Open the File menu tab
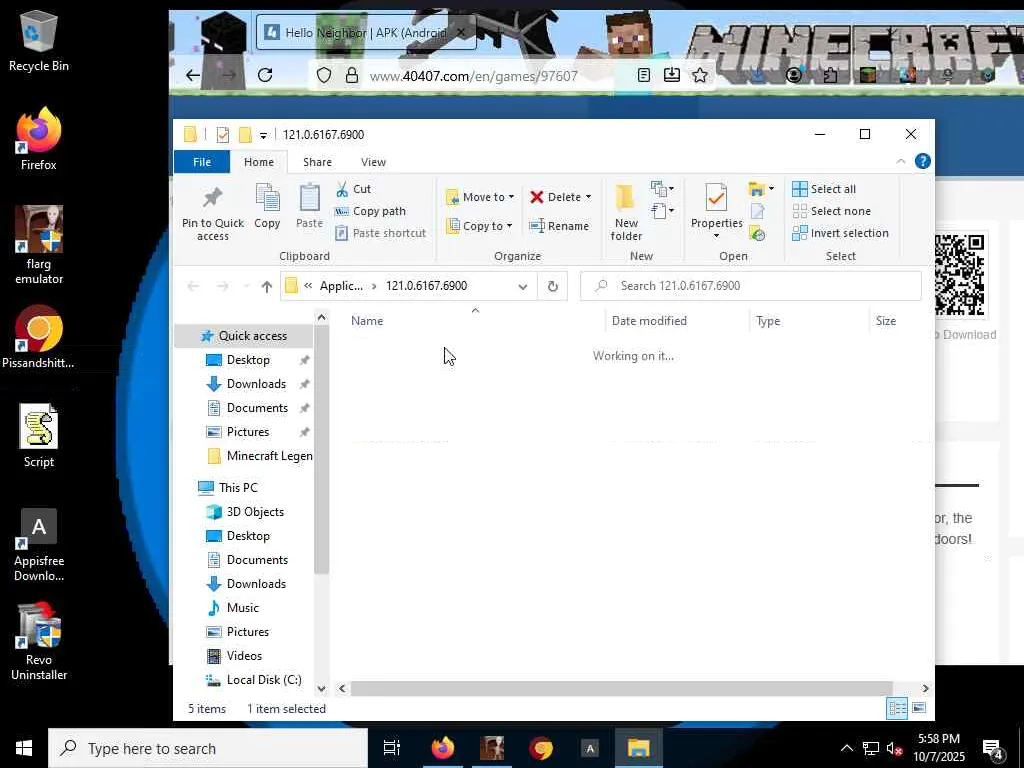 202,162
